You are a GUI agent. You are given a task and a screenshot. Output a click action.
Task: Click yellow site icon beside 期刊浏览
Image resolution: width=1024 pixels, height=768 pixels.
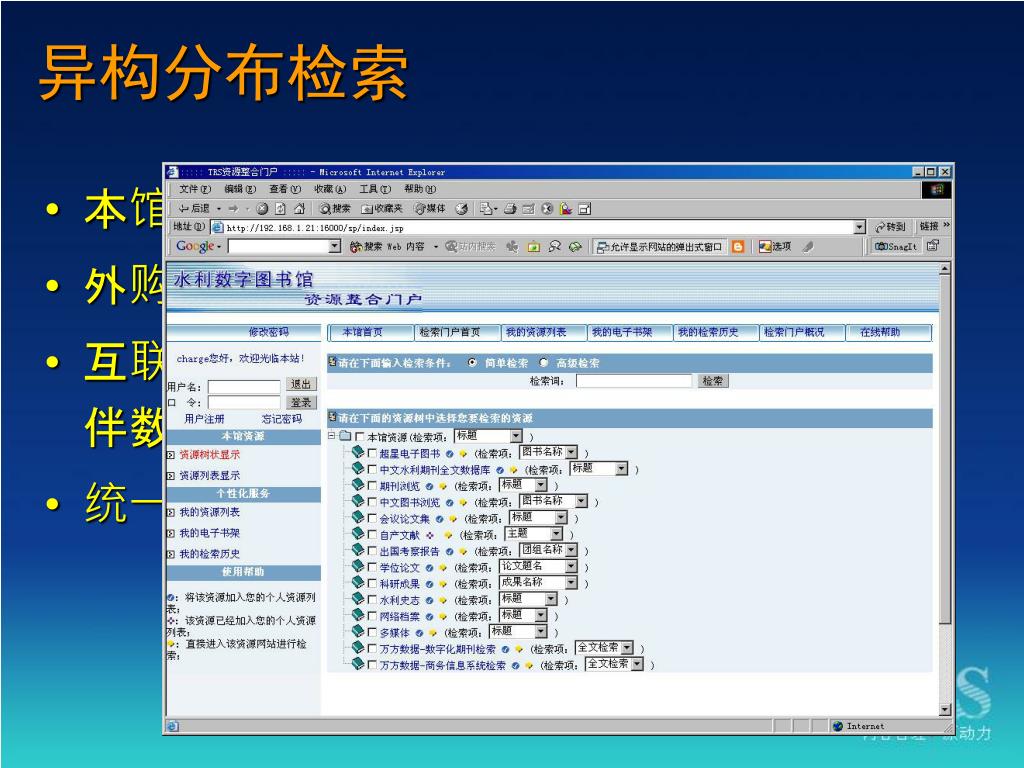443,486
